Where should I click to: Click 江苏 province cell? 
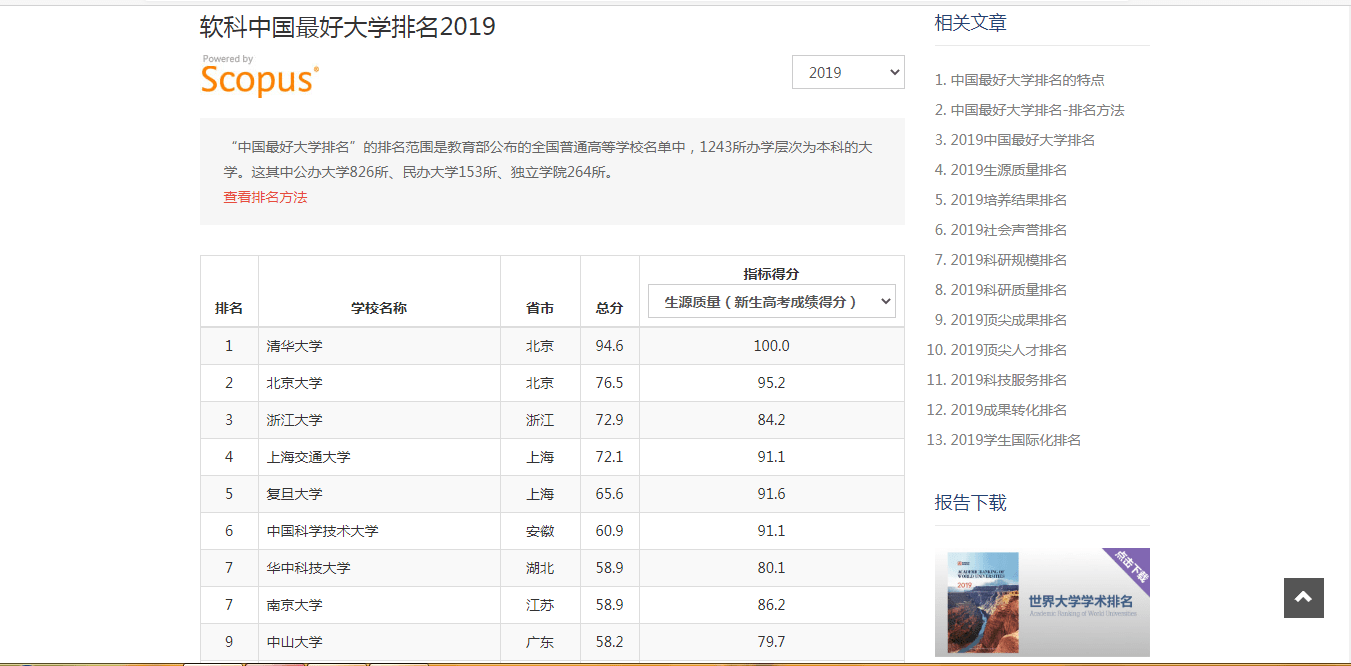pos(540,605)
